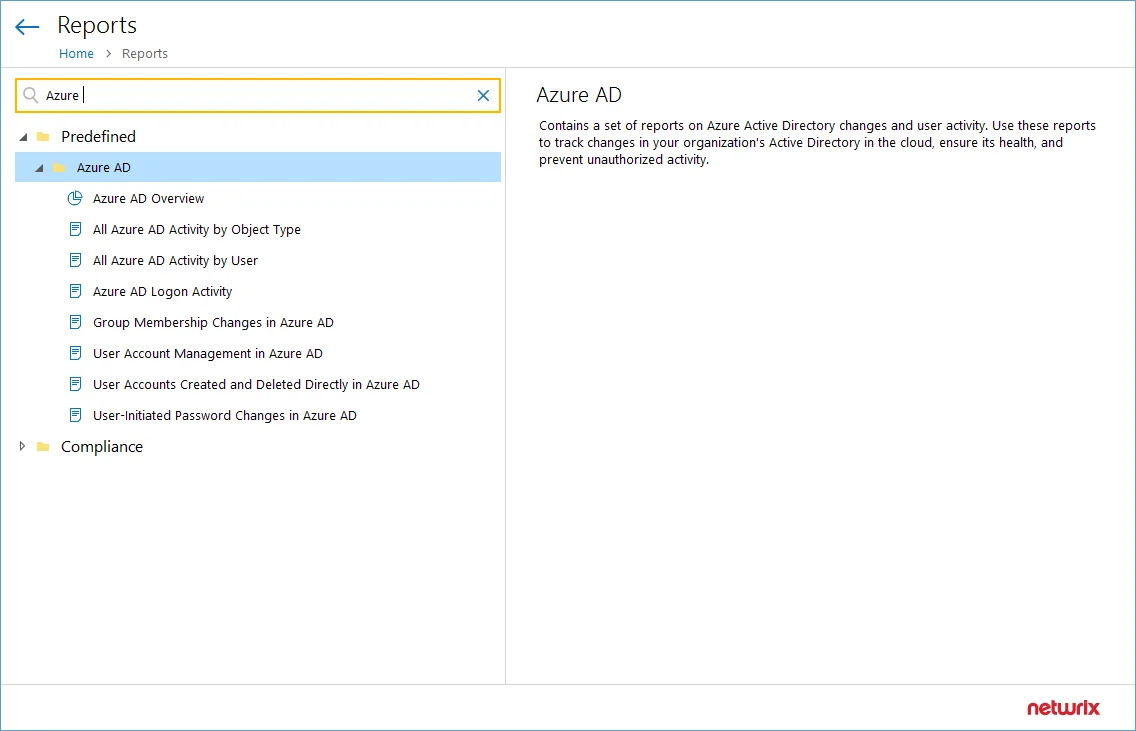The width and height of the screenshot is (1136, 731).
Task: Click the Azure AD Logon Activity report icon
Action: (75, 291)
